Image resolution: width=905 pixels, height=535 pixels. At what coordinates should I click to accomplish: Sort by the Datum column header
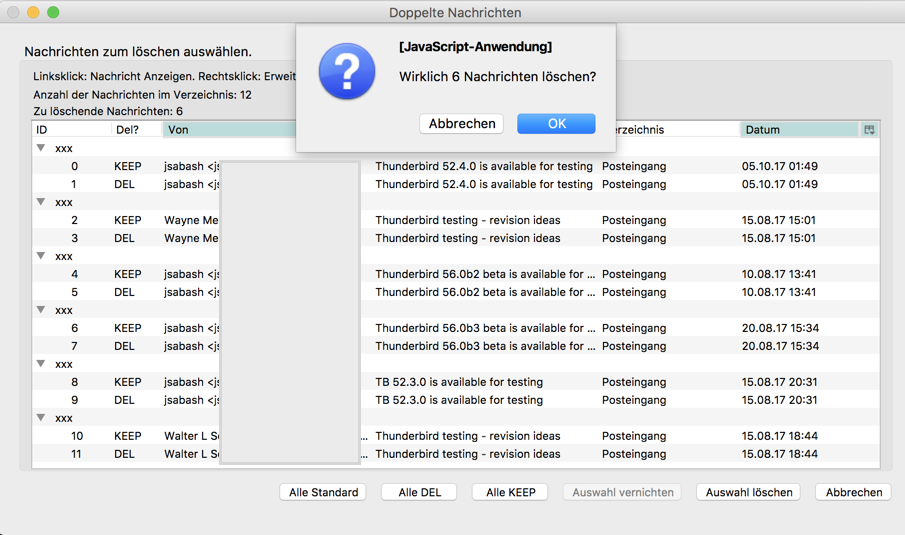pos(799,130)
